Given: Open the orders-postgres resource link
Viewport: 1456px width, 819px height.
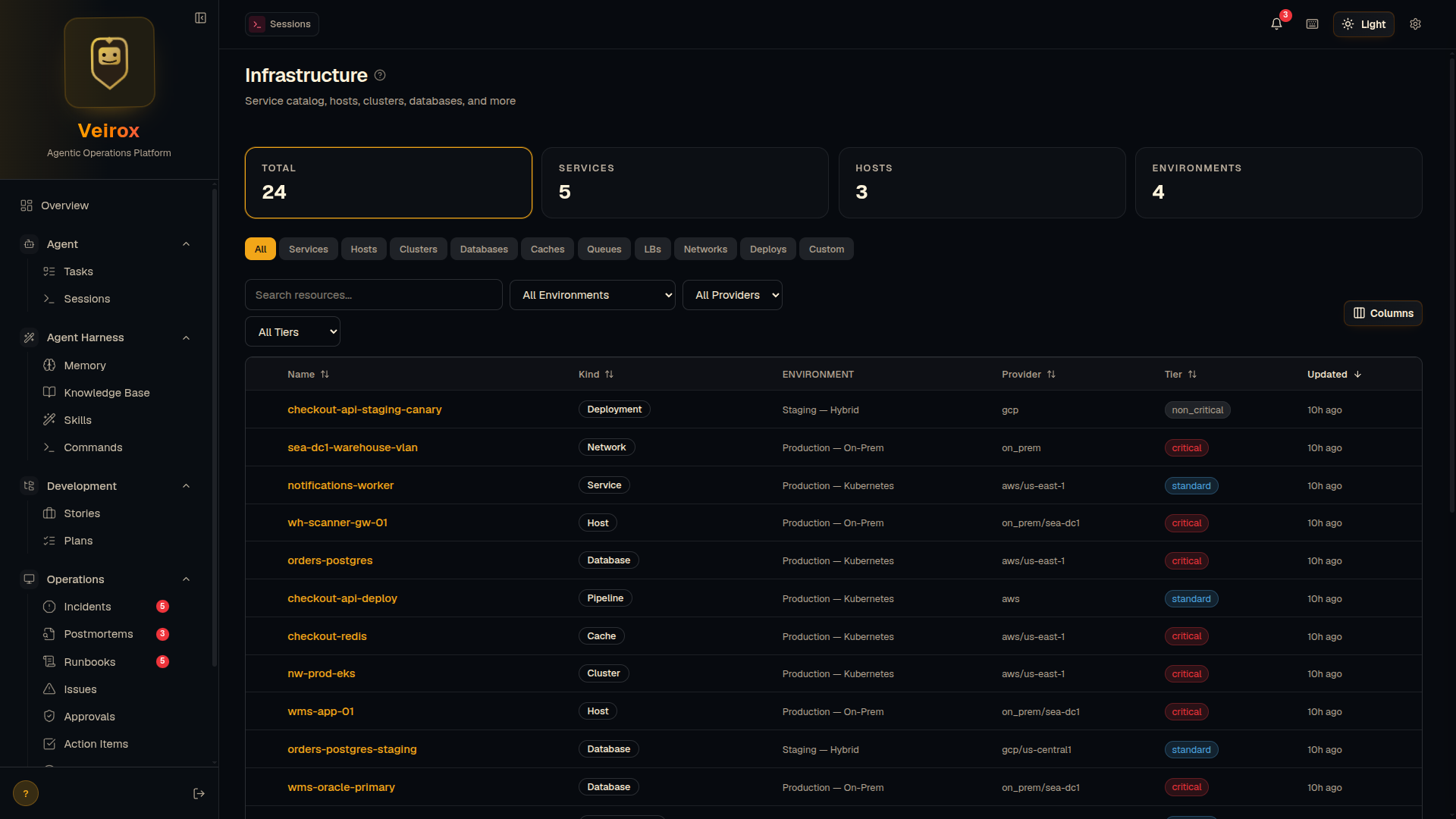Looking at the screenshot, I should (330, 560).
